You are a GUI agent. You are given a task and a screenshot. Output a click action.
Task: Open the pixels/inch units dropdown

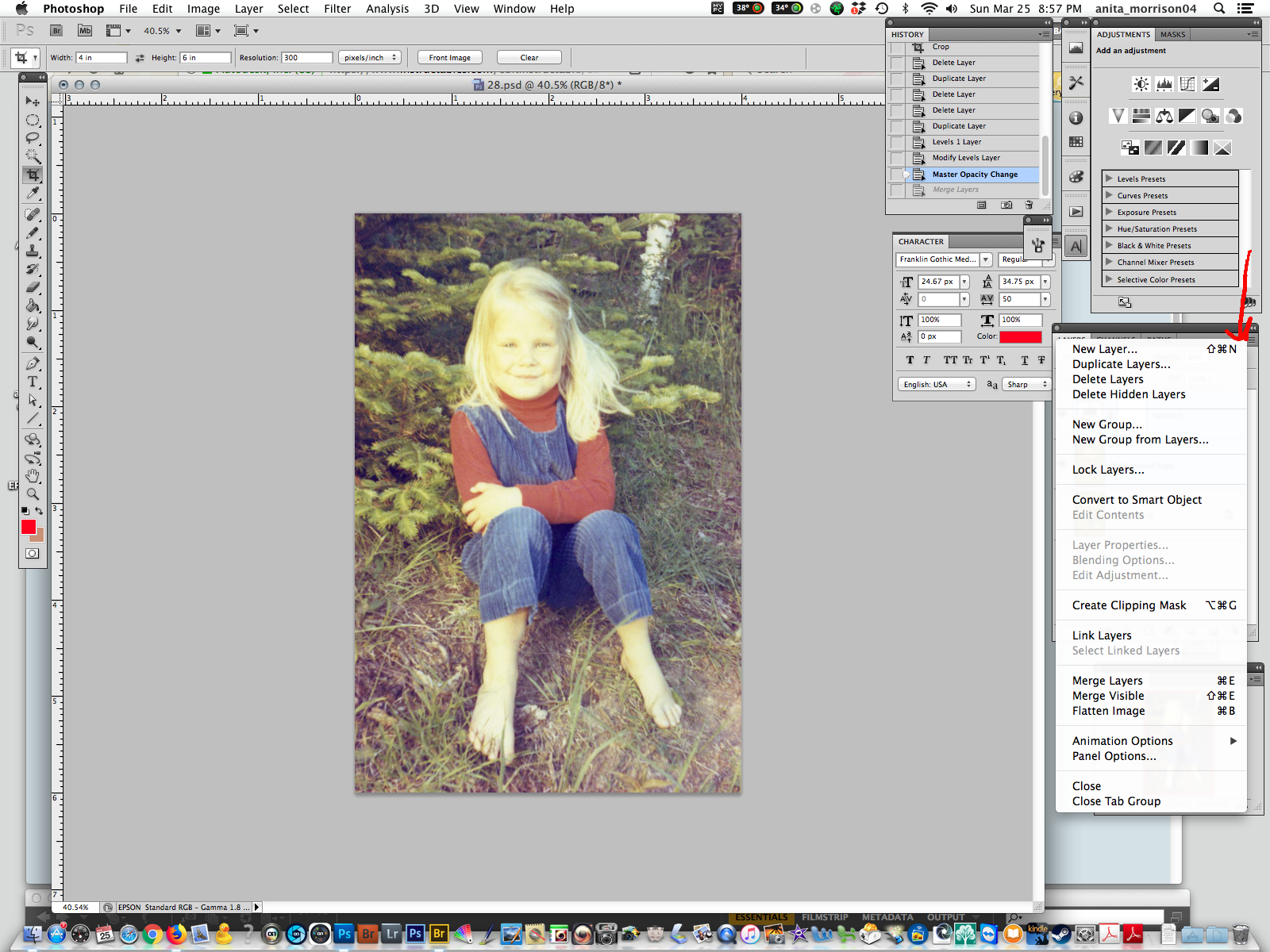pyautogui.click(x=370, y=57)
